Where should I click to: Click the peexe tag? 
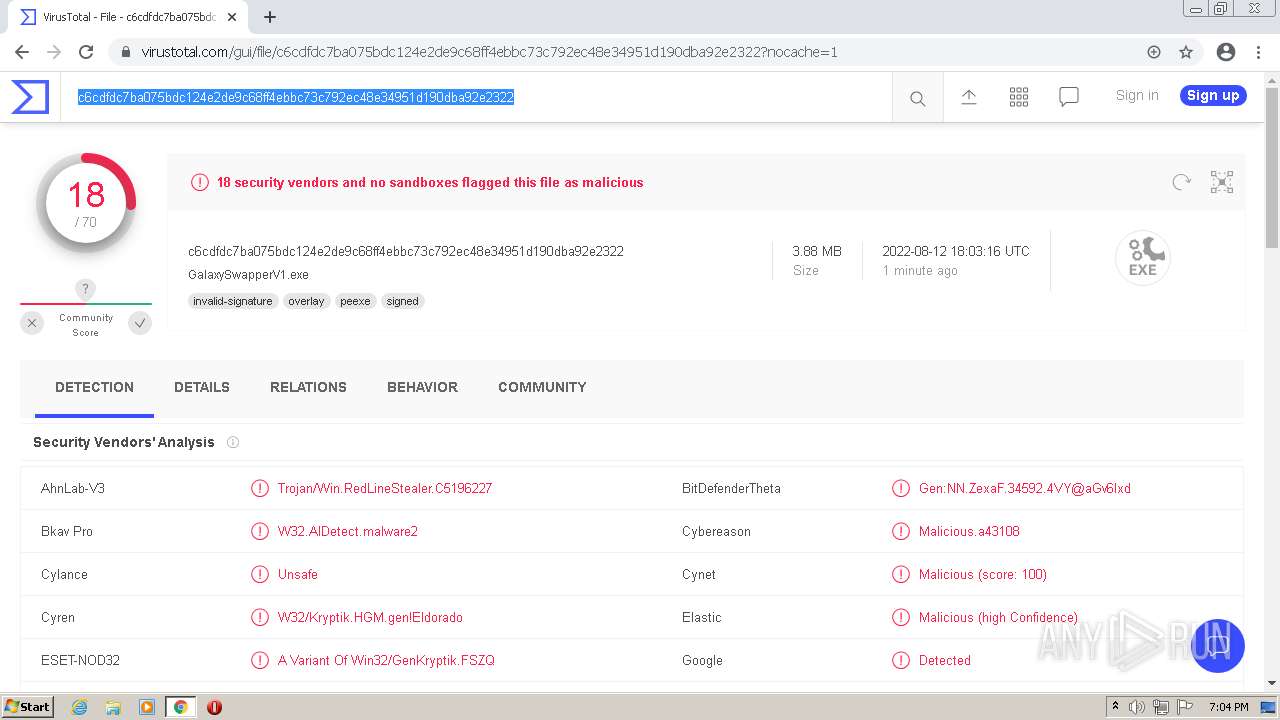(355, 301)
